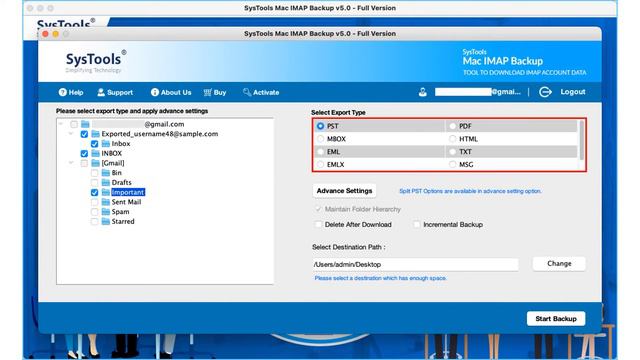Check the Bin folder checkbox
640x360 pixels.
94,173
